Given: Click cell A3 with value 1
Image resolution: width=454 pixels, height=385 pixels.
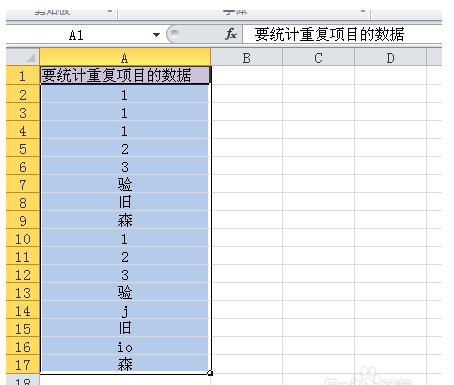Looking at the screenshot, I should (125, 112).
